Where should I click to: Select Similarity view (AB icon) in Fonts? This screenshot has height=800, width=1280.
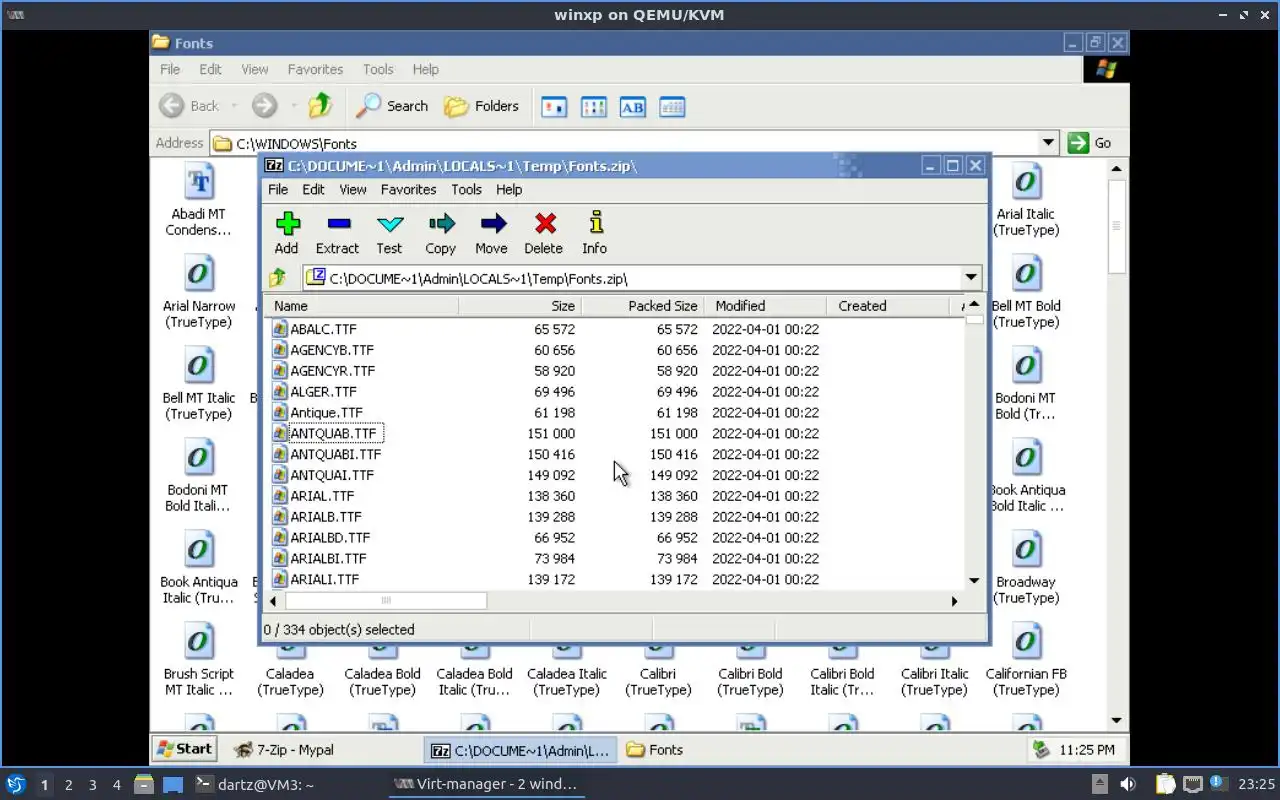pyautogui.click(x=633, y=107)
